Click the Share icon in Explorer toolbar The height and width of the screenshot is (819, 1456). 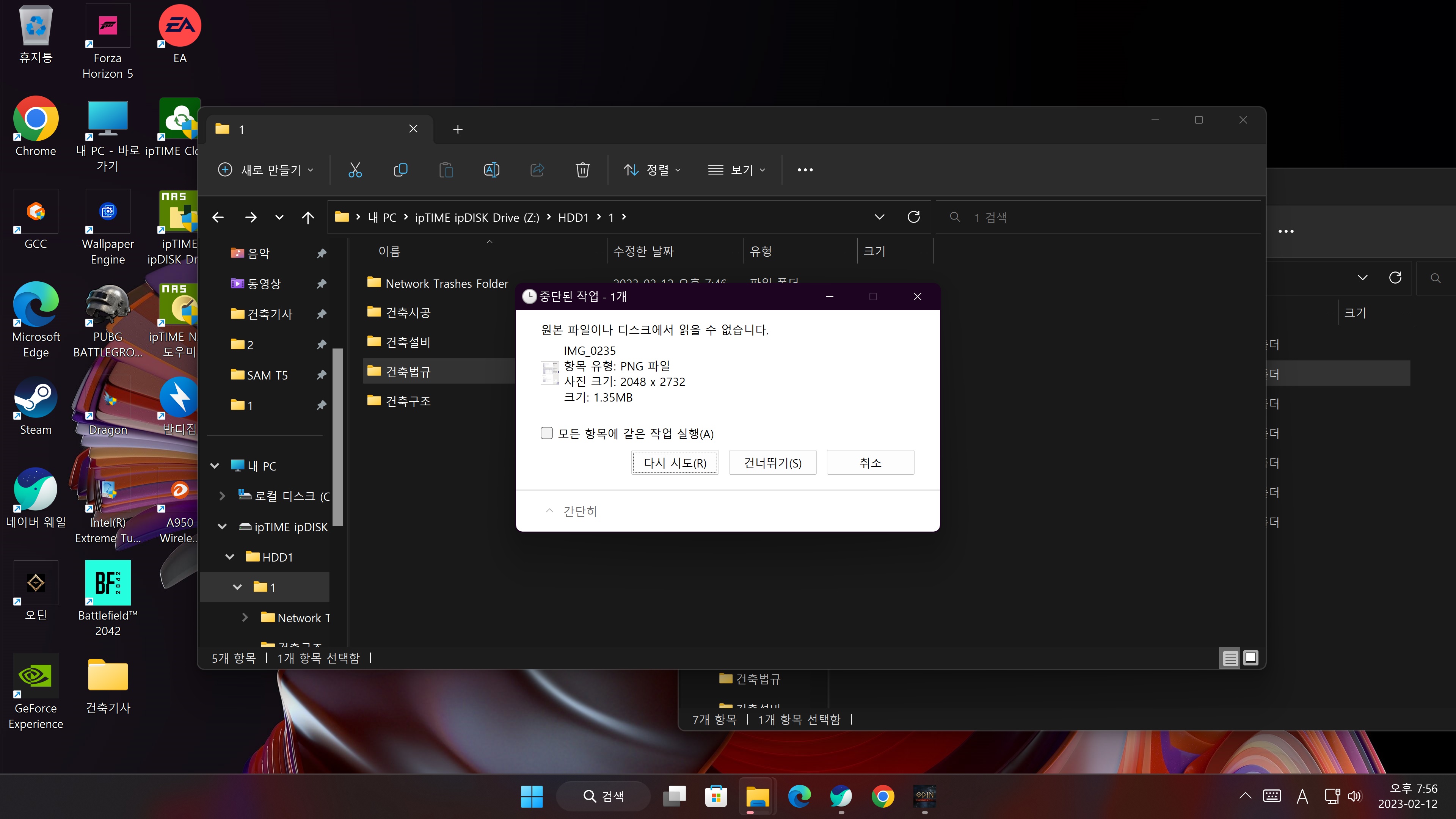(537, 169)
